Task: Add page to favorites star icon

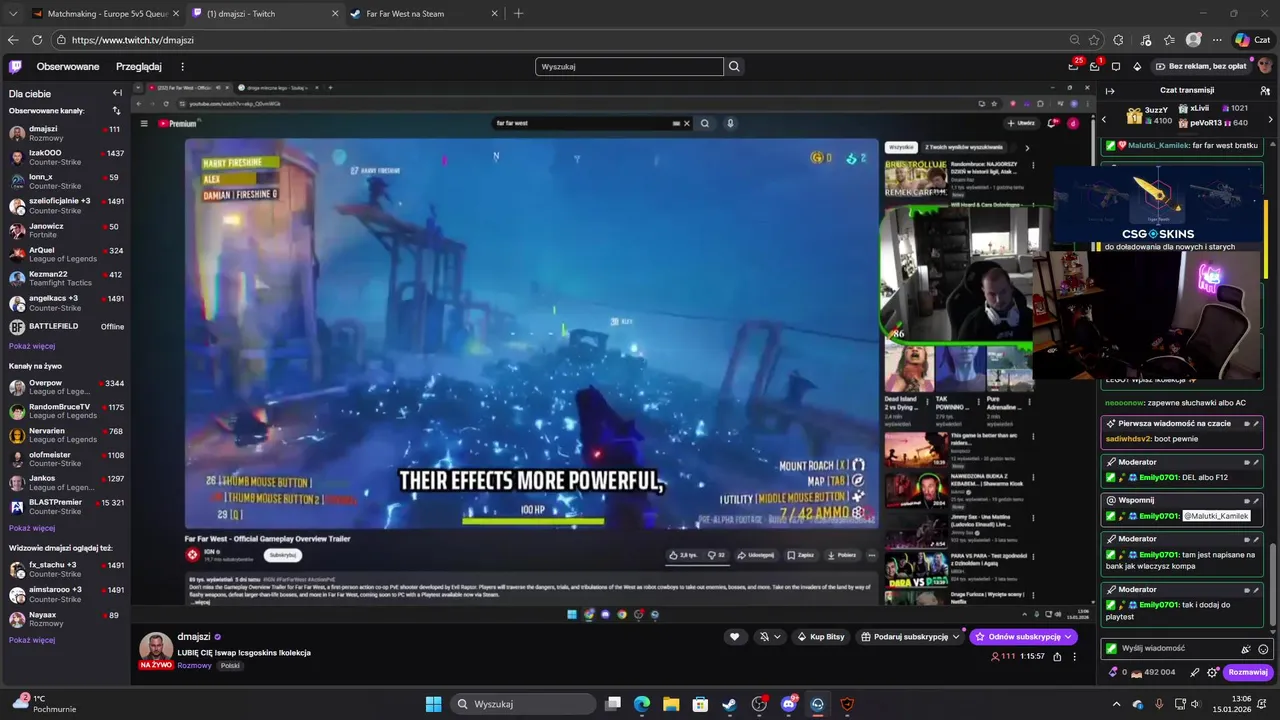Action: pyautogui.click(x=1094, y=40)
